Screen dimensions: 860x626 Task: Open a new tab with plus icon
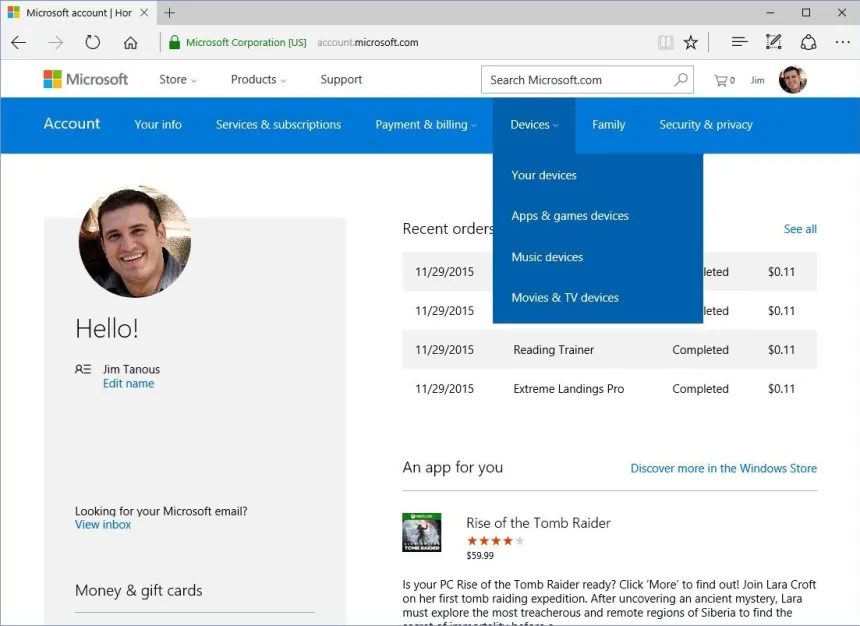170,13
